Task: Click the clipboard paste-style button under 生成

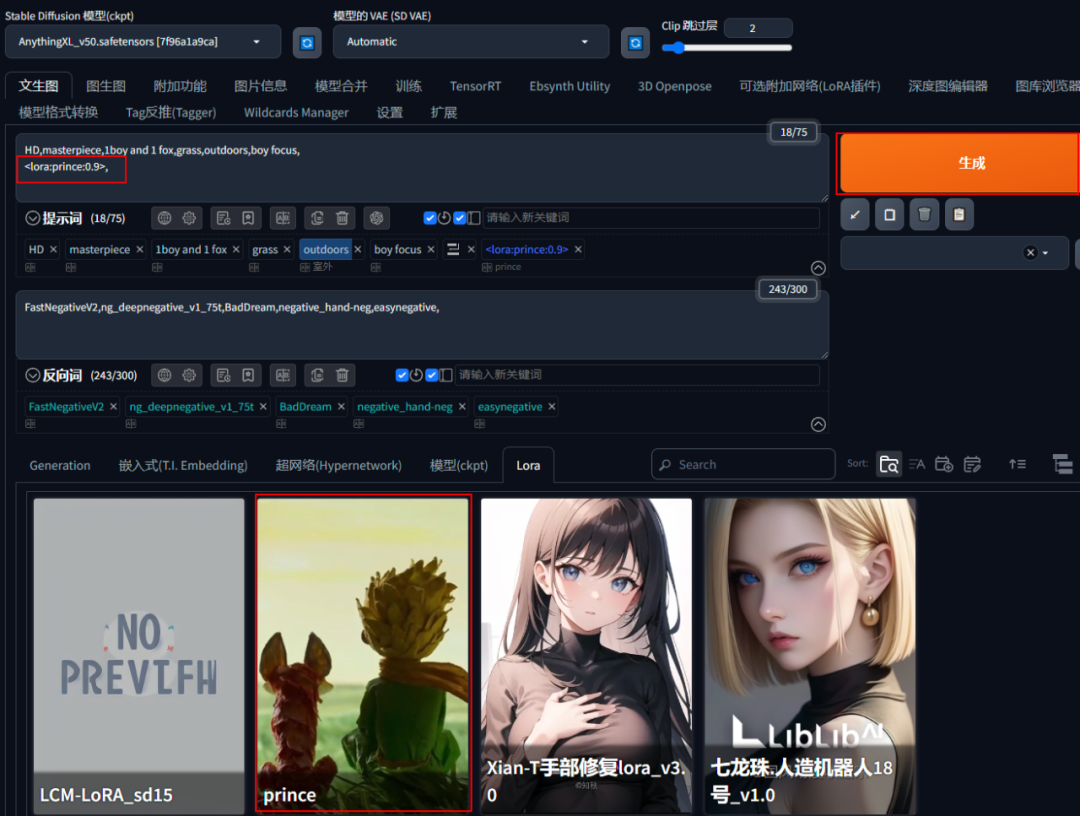Action: pyautogui.click(x=959, y=215)
